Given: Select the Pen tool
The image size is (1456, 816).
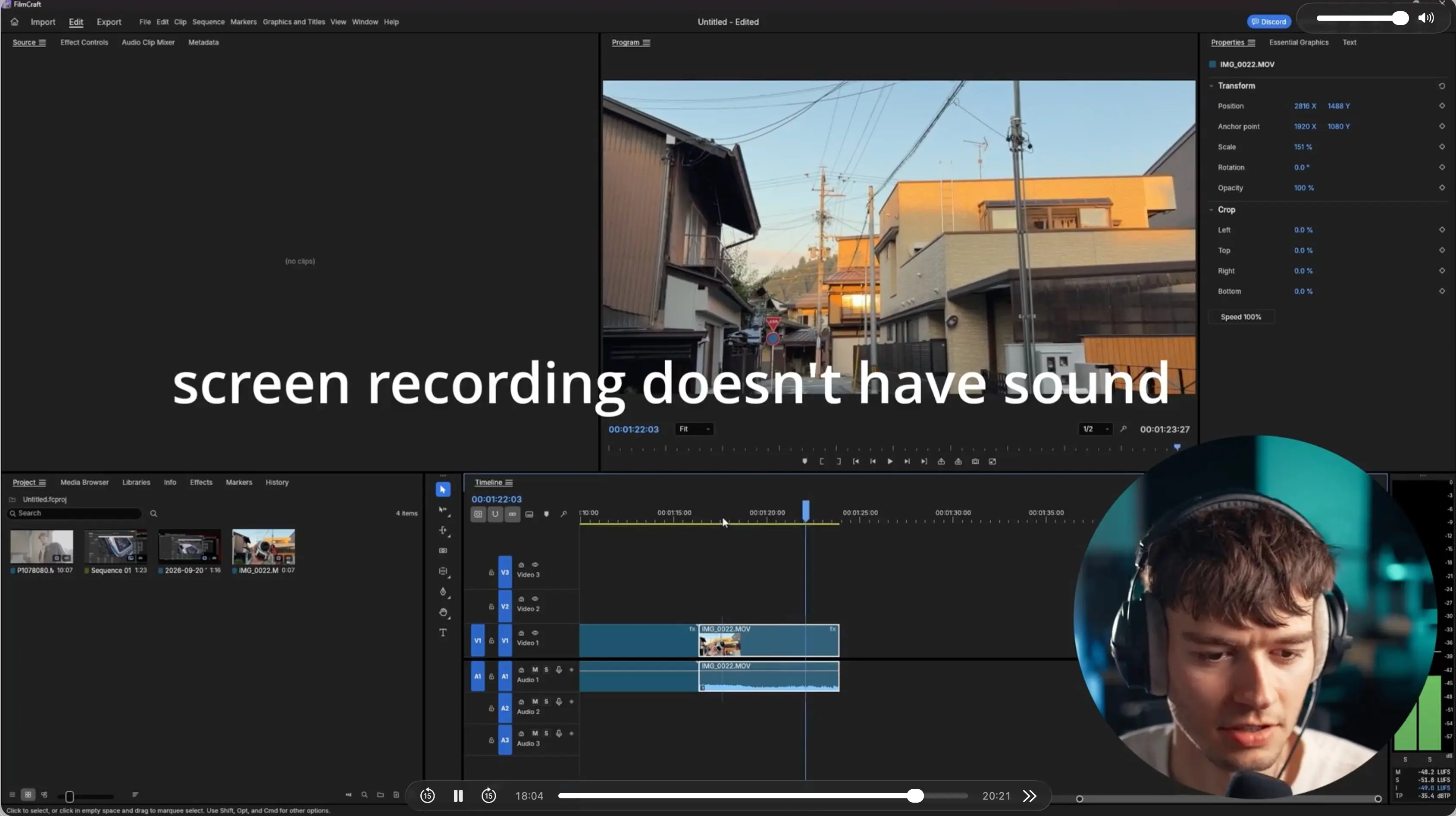Looking at the screenshot, I should pyautogui.click(x=442, y=592).
